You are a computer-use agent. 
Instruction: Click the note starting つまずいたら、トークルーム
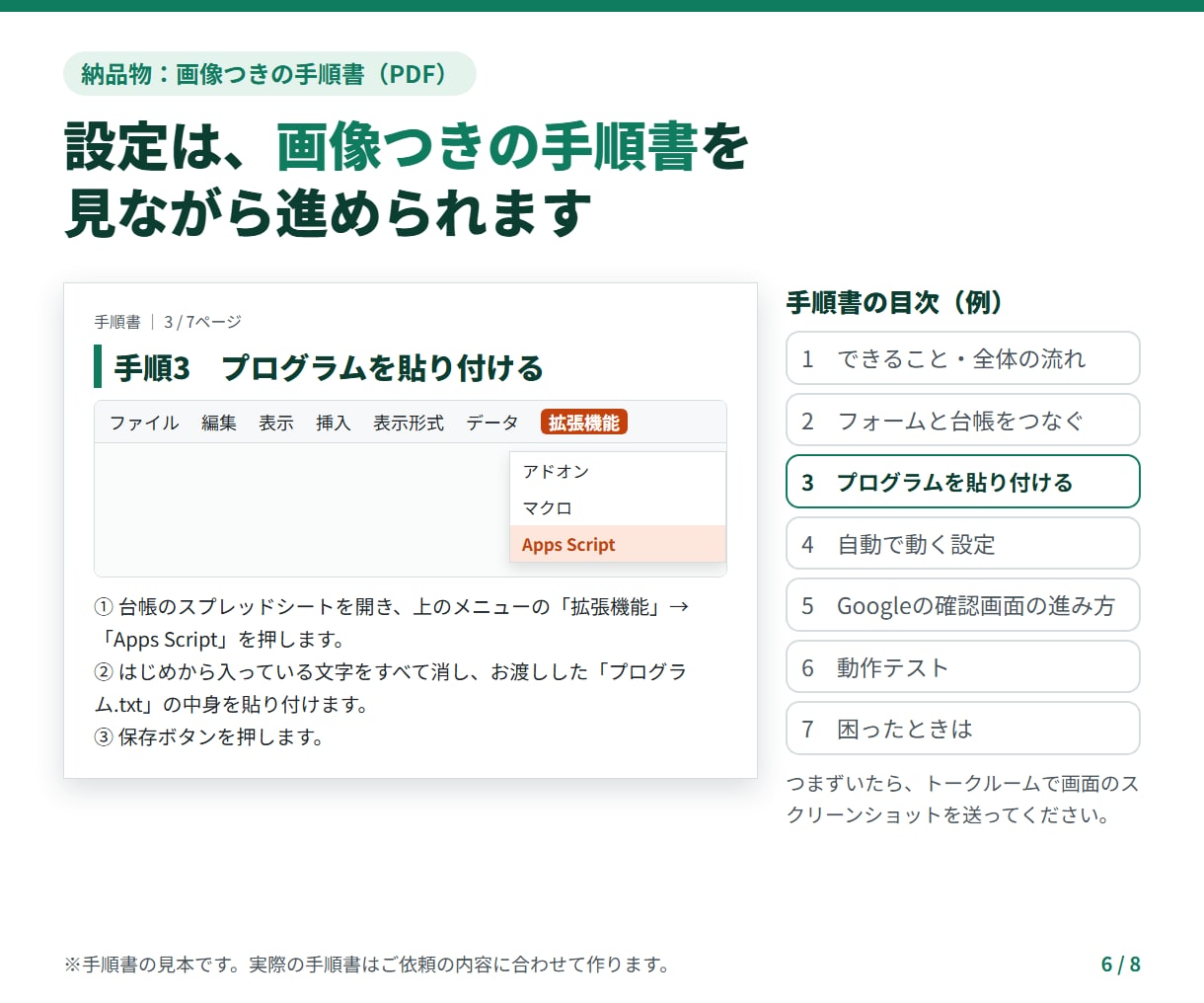click(x=962, y=799)
